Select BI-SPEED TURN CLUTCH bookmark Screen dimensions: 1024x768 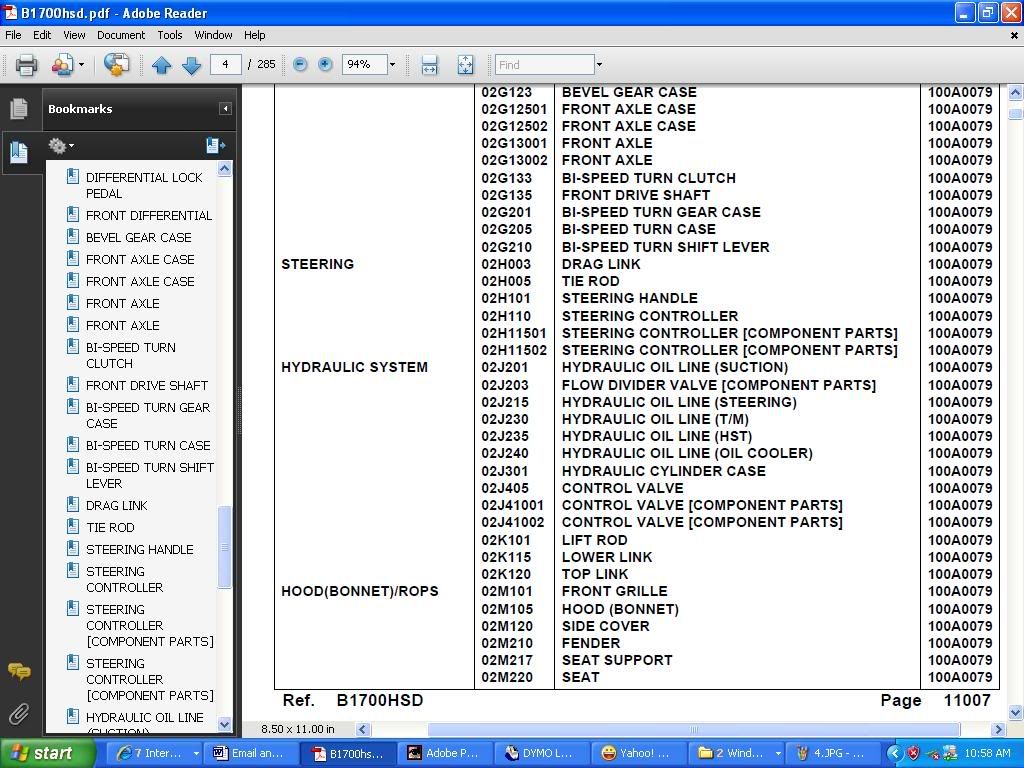pyautogui.click(x=131, y=355)
